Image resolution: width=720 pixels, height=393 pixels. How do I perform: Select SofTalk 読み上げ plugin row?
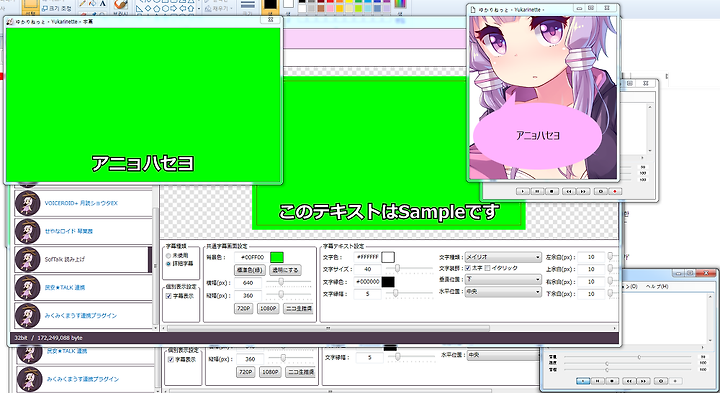(83, 259)
